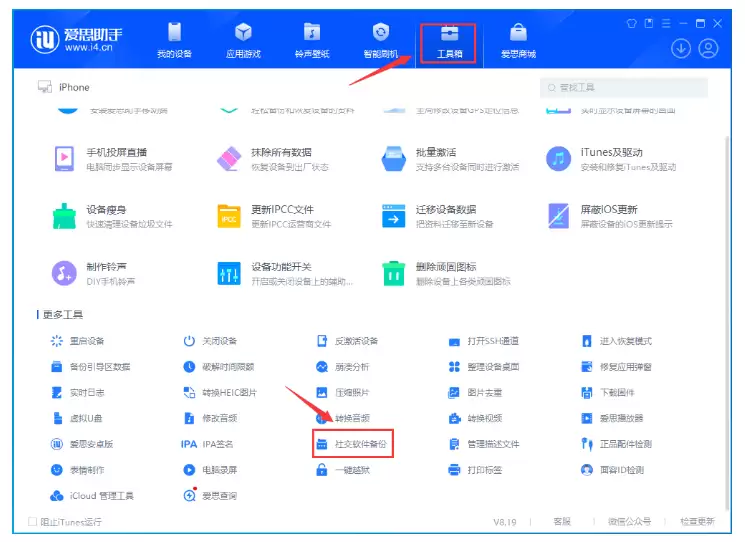Click the 检查更新 link
The width and height of the screenshot is (745, 542).
(697, 522)
